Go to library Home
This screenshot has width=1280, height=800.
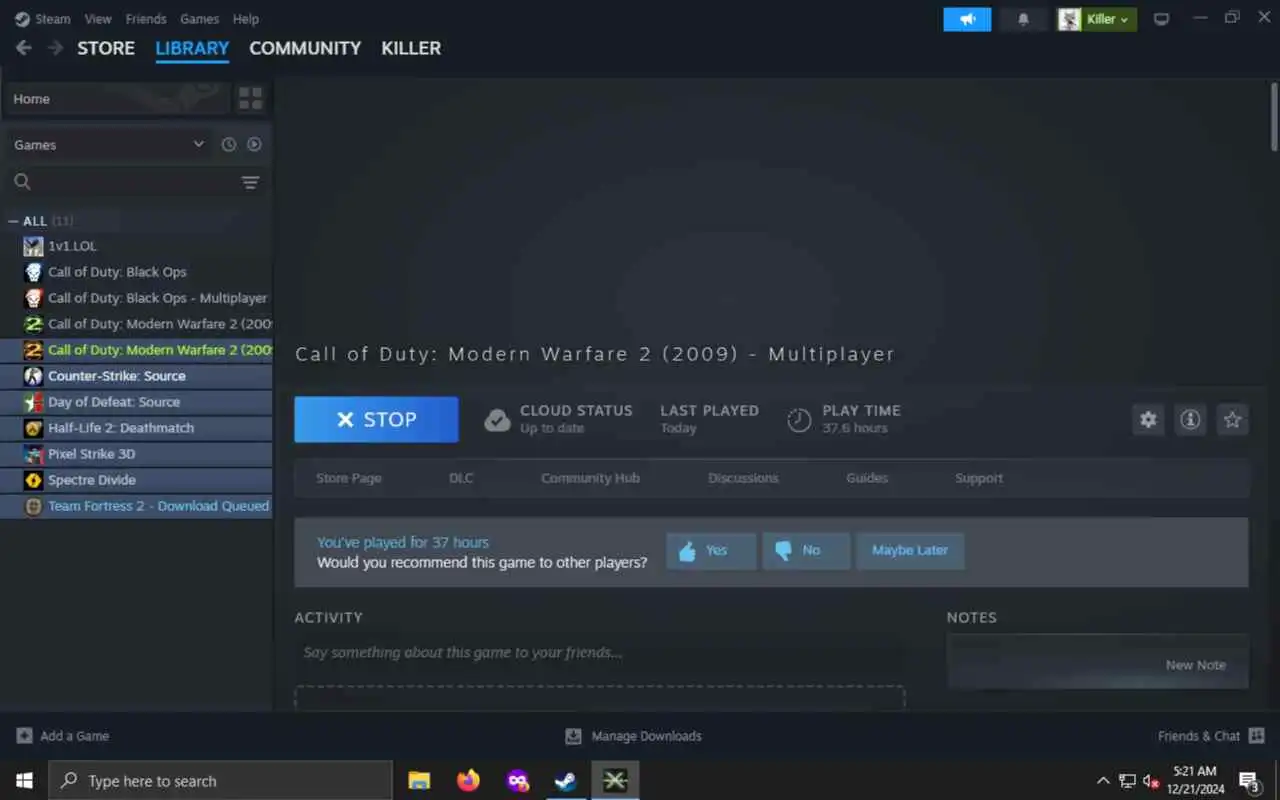[x=116, y=99]
